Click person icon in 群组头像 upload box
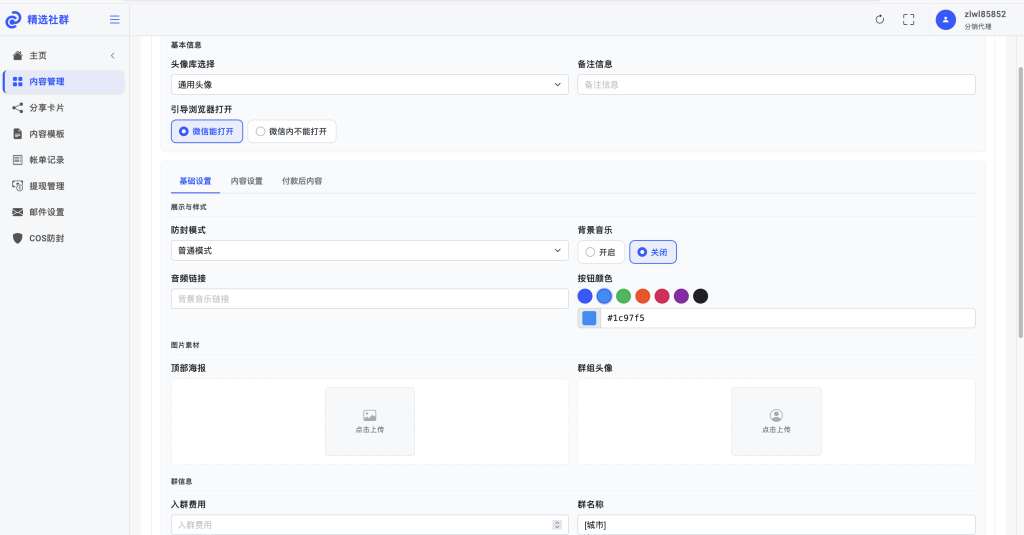The image size is (1024, 535). (776, 415)
